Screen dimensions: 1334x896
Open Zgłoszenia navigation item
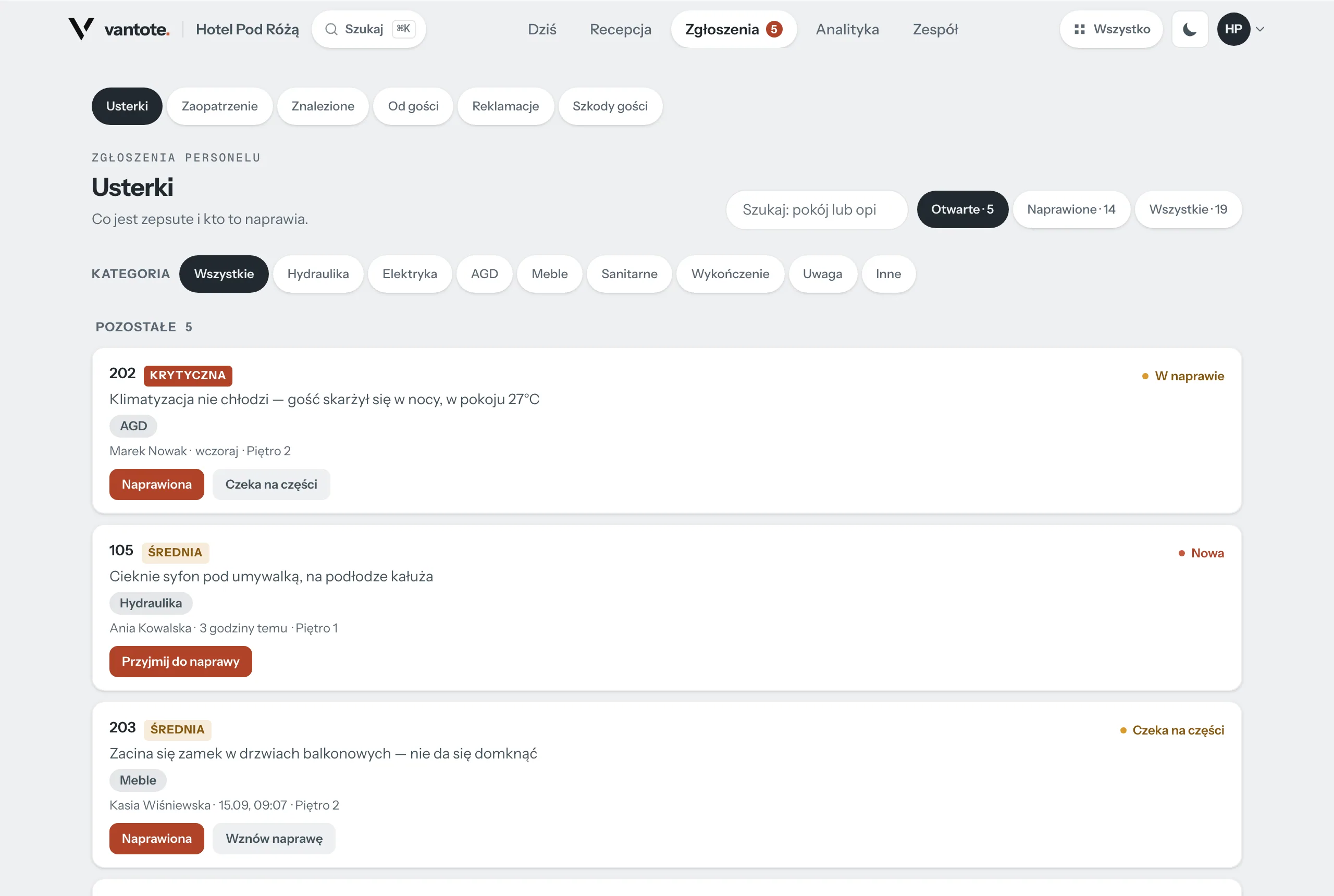click(733, 29)
